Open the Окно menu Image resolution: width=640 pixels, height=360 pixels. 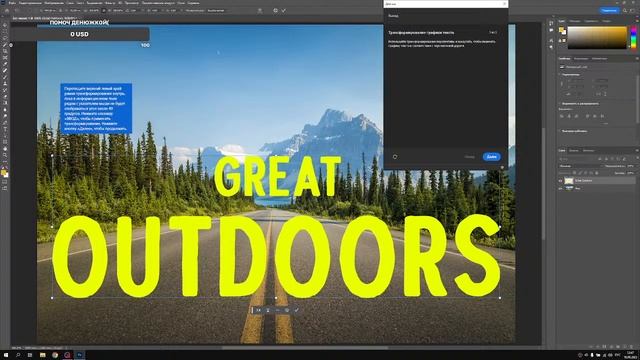[x=181, y=3]
